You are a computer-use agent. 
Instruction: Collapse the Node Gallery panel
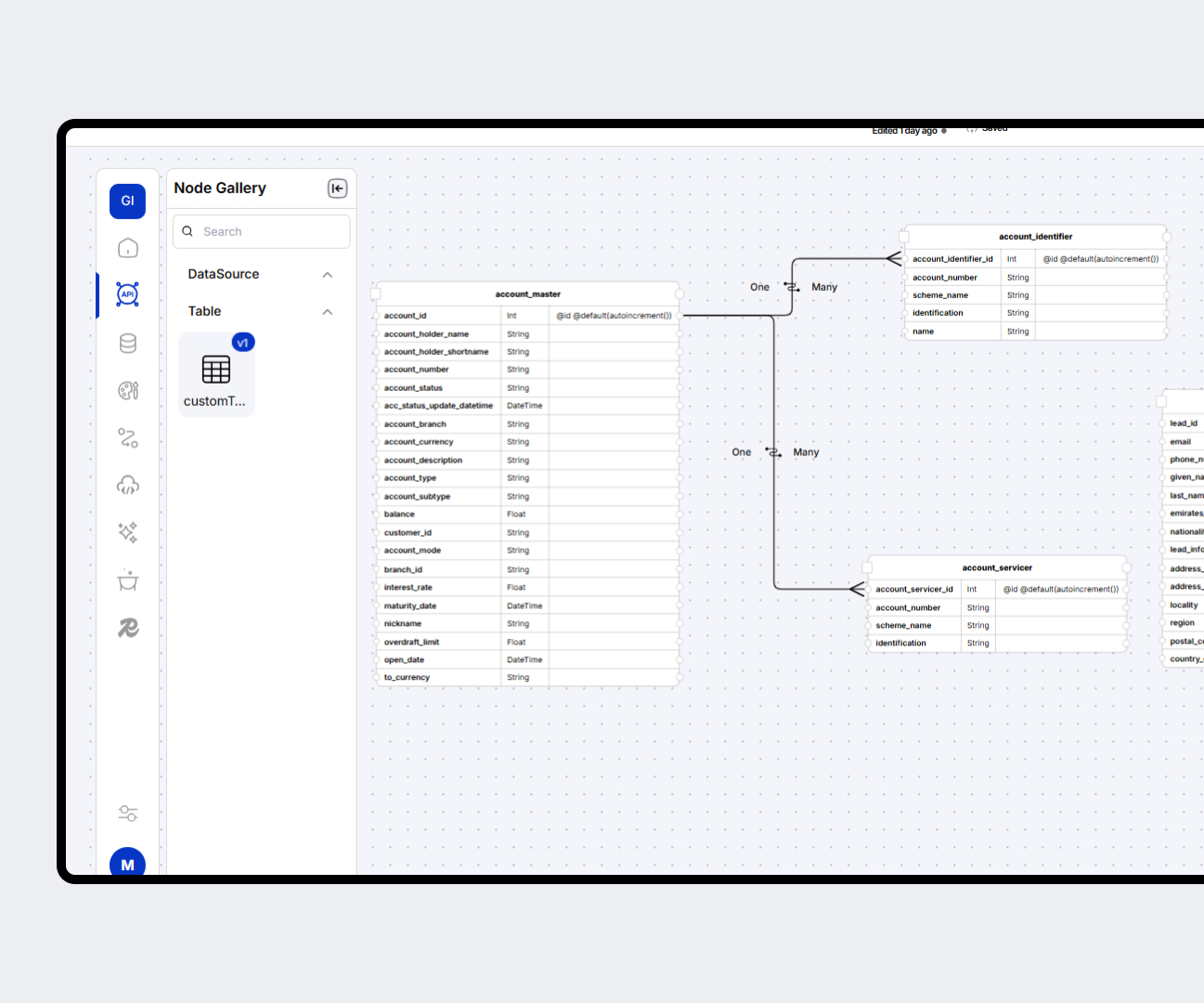click(337, 188)
